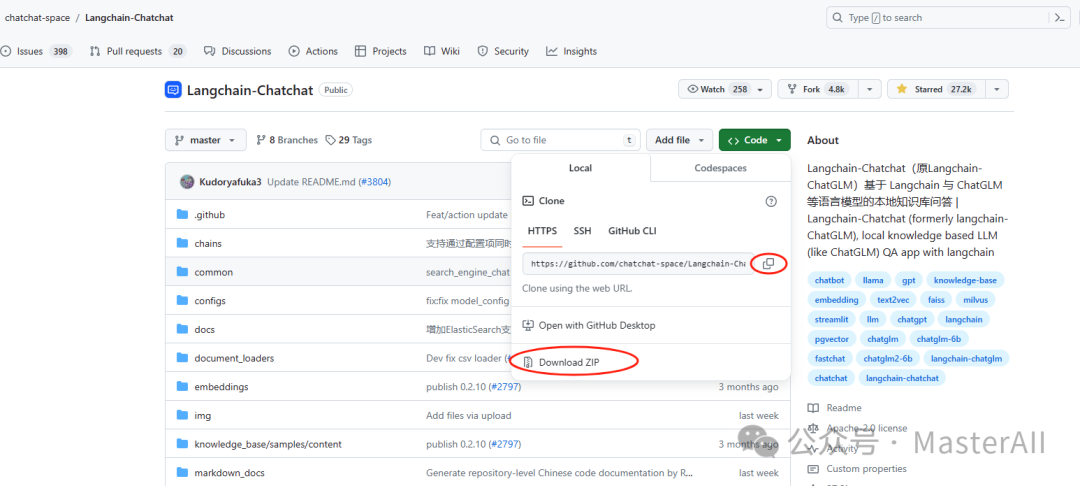Click the top search box

pyautogui.click(x=935, y=18)
